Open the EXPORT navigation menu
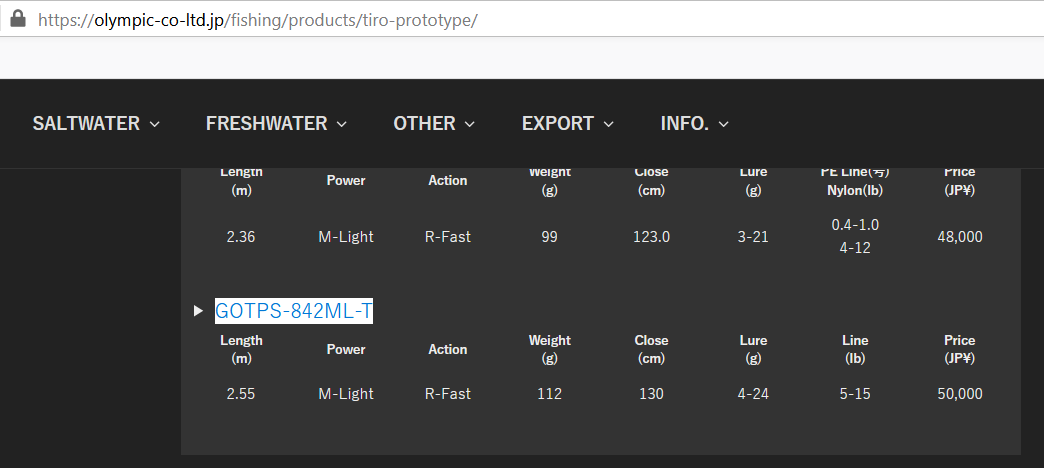The width and height of the screenshot is (1044, 468). (x=557, y=124)
